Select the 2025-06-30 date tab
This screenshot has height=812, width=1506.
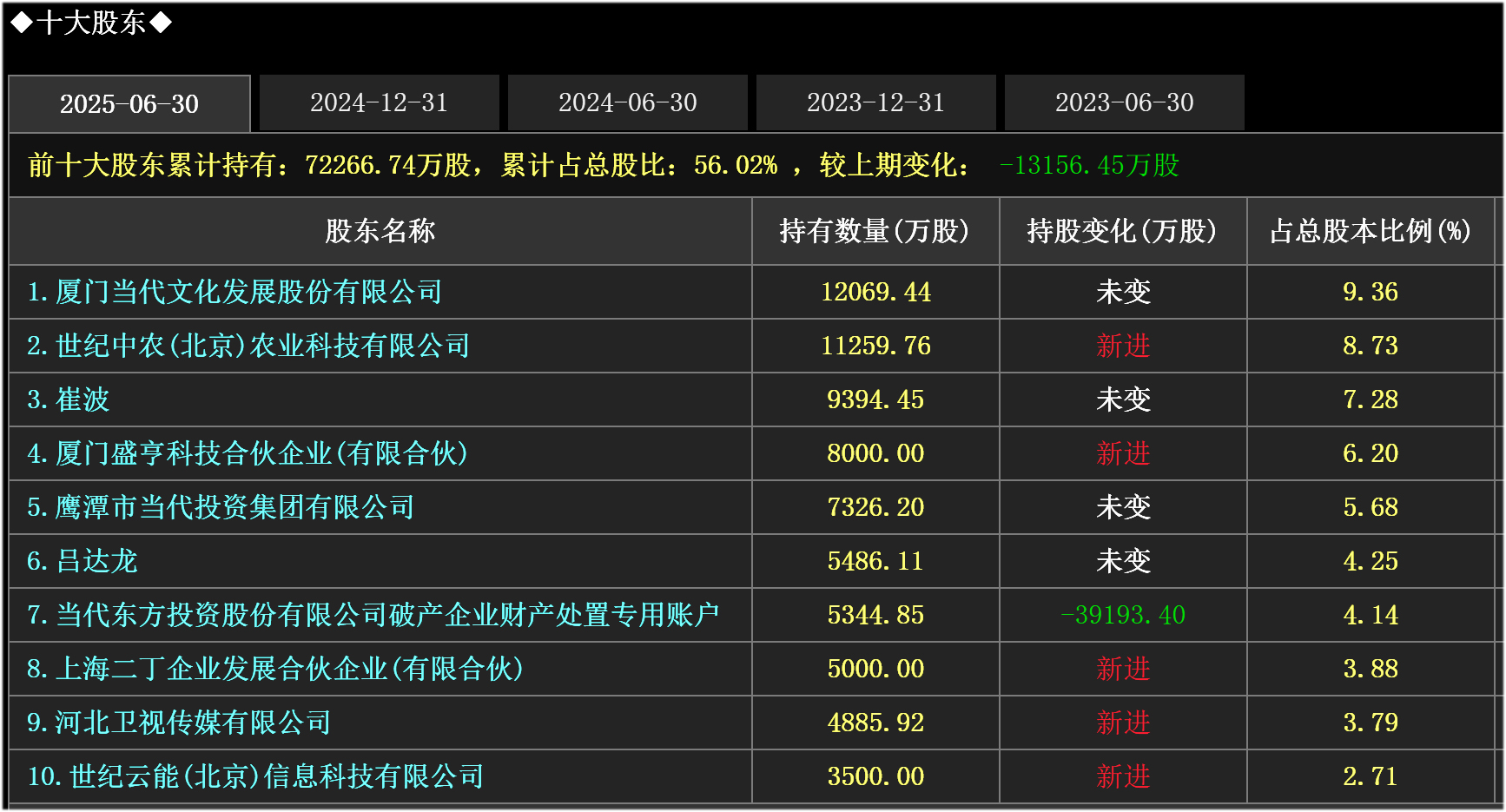coord(129,103)
